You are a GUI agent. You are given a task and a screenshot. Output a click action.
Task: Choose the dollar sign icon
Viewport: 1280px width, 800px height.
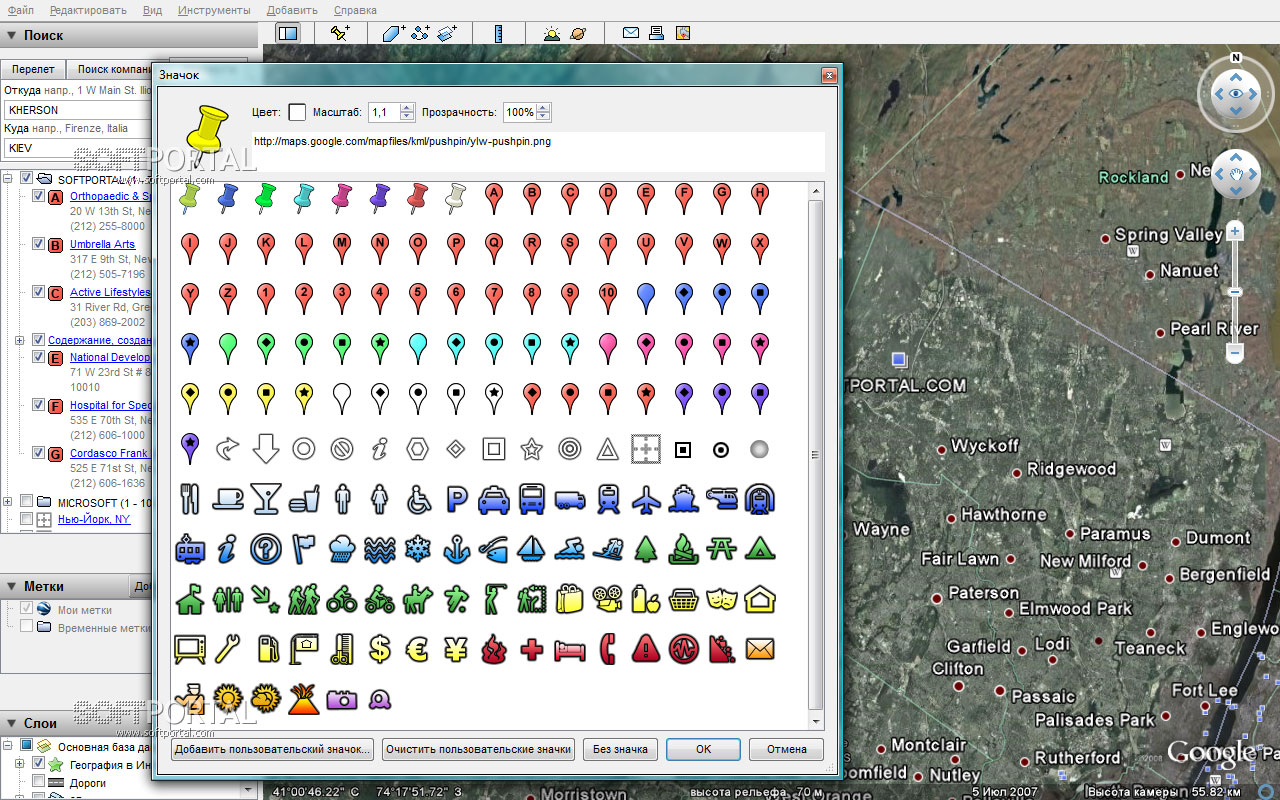coord(380,648)
